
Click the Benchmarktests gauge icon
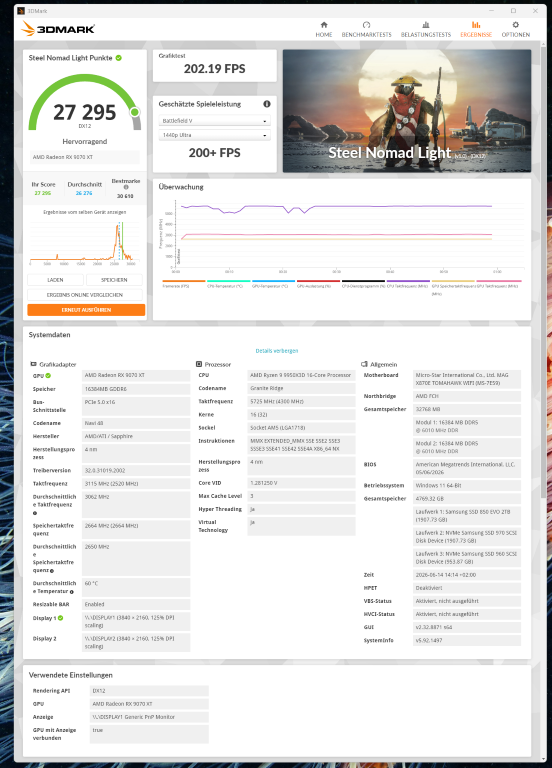(x=366, y=24)
